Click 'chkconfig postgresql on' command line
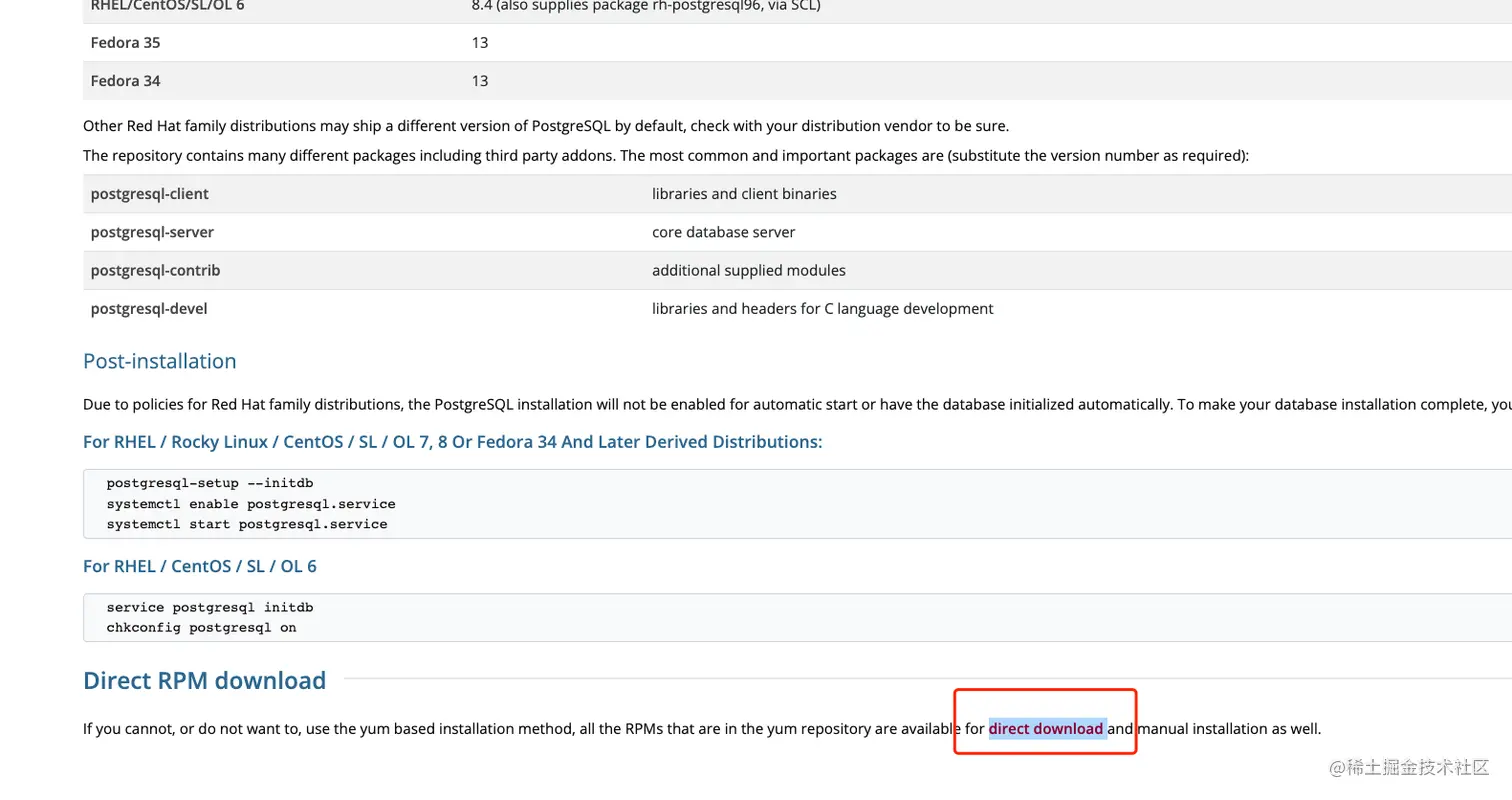Image resolution: width=1512 pixels, height=800 pixels. [201, 628]
